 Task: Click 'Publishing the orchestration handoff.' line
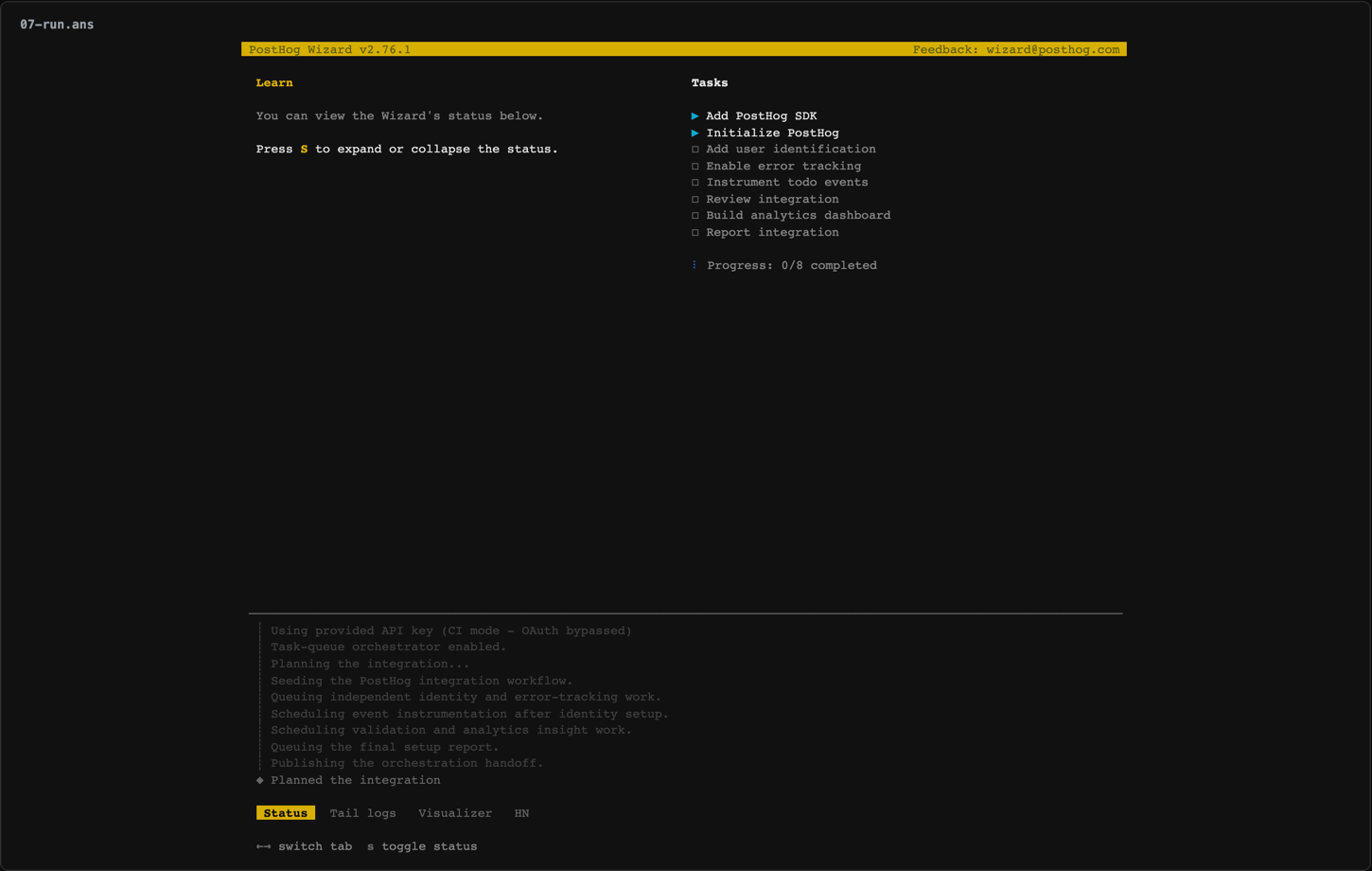[x=407, y=763]
